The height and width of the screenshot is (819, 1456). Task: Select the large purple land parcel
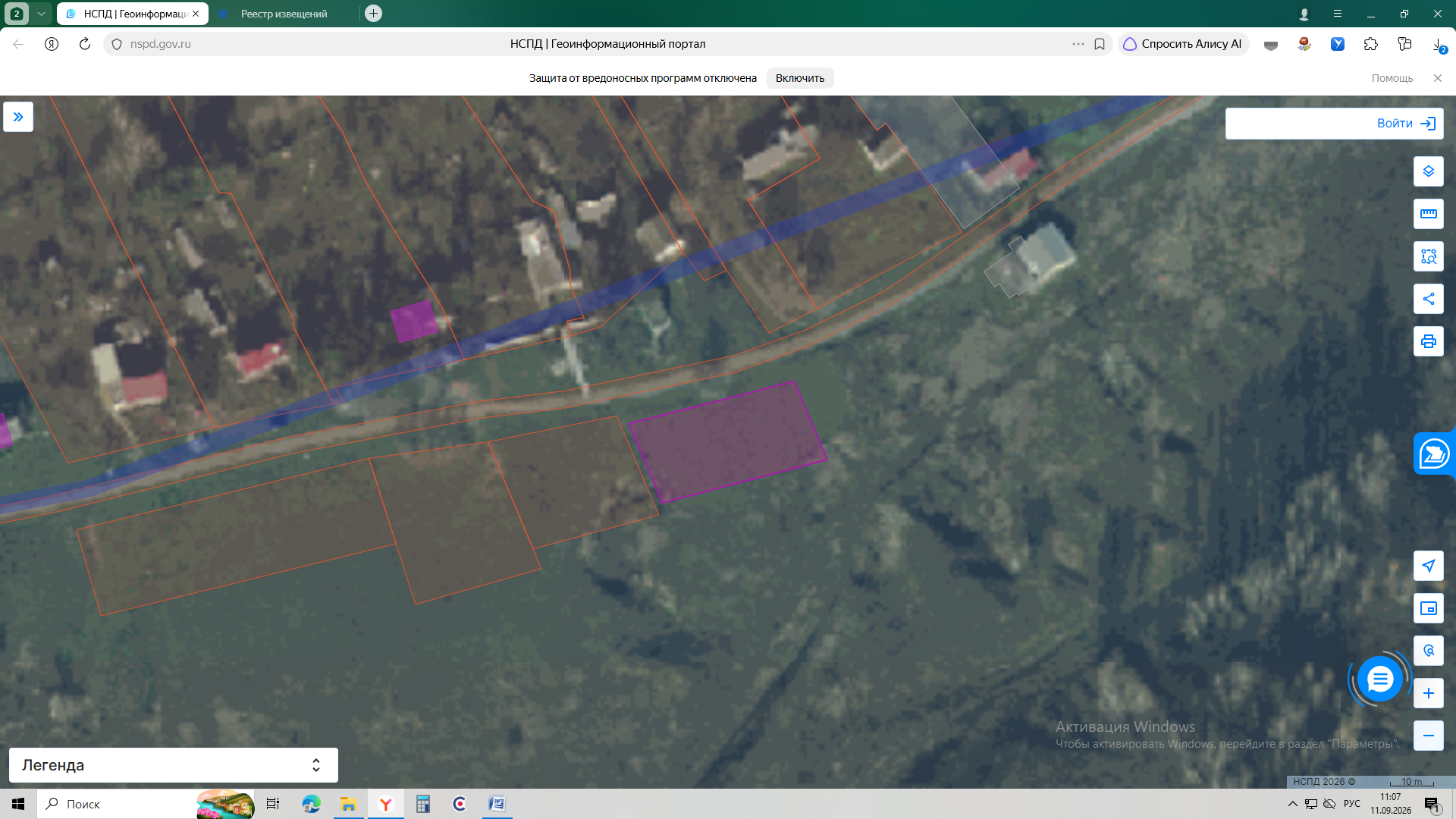tap(728, 441)
